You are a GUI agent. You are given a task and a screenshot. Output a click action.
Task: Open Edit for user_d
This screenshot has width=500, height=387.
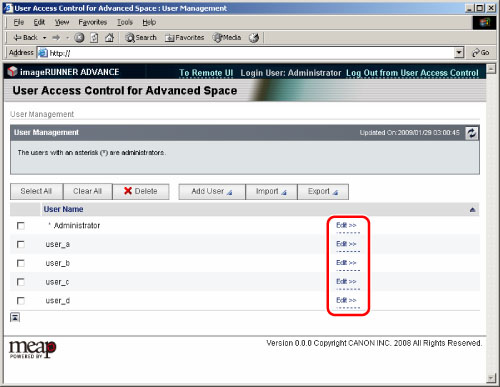pyautogui.click(x=346, y=300)
